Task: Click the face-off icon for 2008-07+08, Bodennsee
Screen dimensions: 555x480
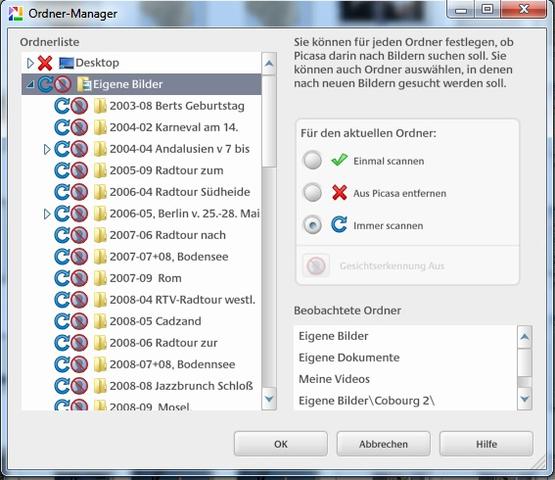Action: point(79,365)
